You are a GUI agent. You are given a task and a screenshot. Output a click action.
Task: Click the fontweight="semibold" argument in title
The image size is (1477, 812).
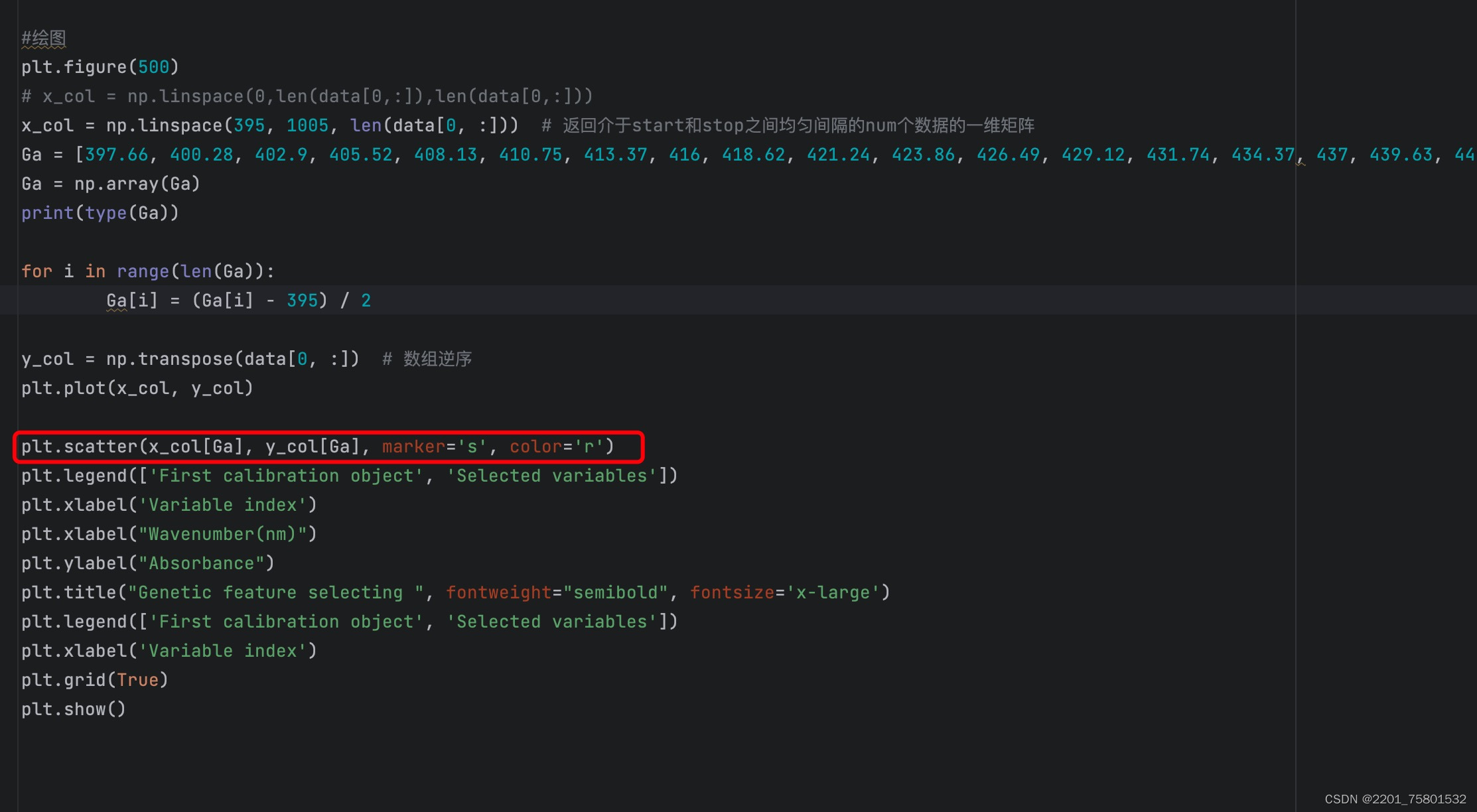point(556,592)
